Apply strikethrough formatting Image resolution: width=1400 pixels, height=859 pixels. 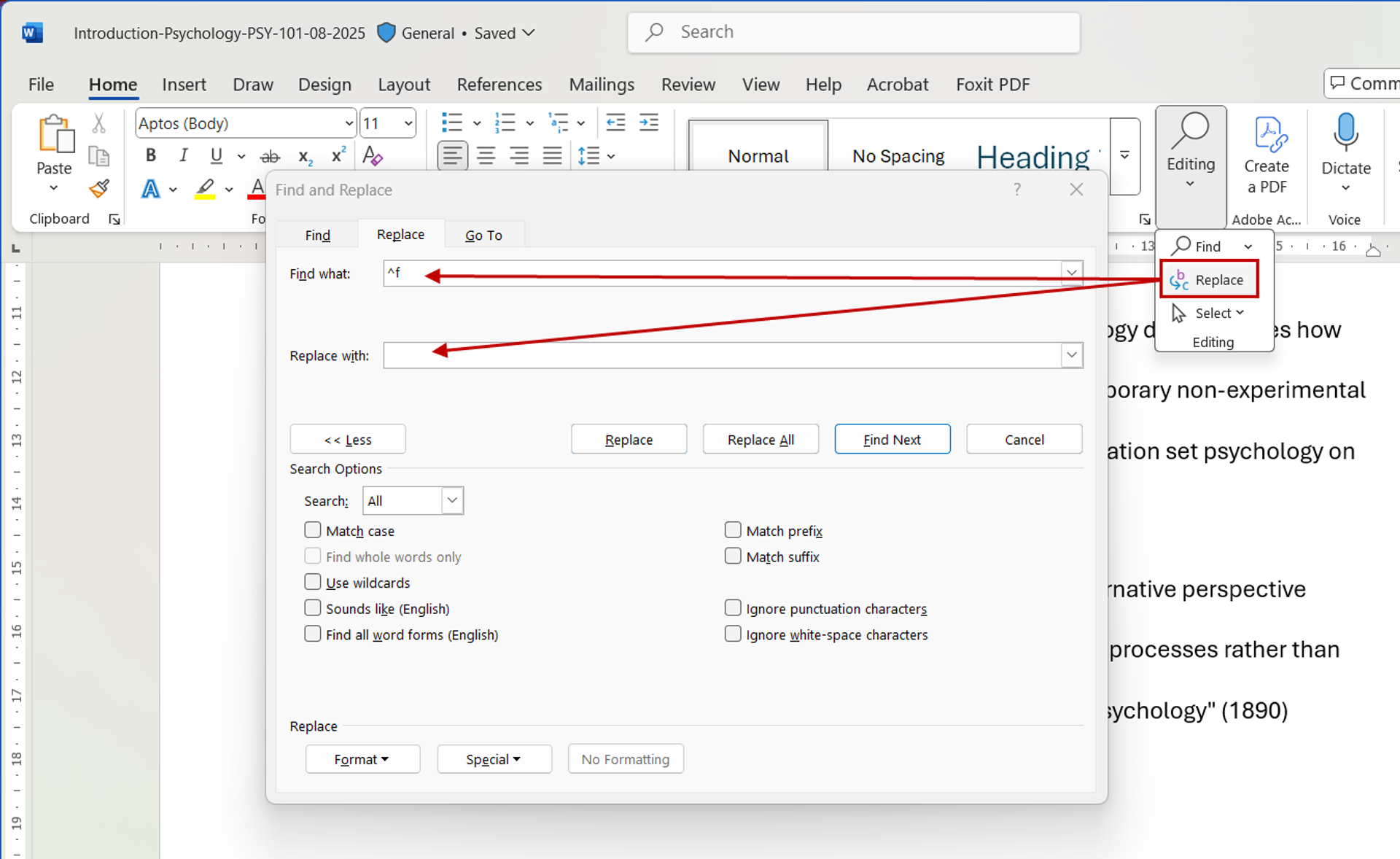(270, 156)
